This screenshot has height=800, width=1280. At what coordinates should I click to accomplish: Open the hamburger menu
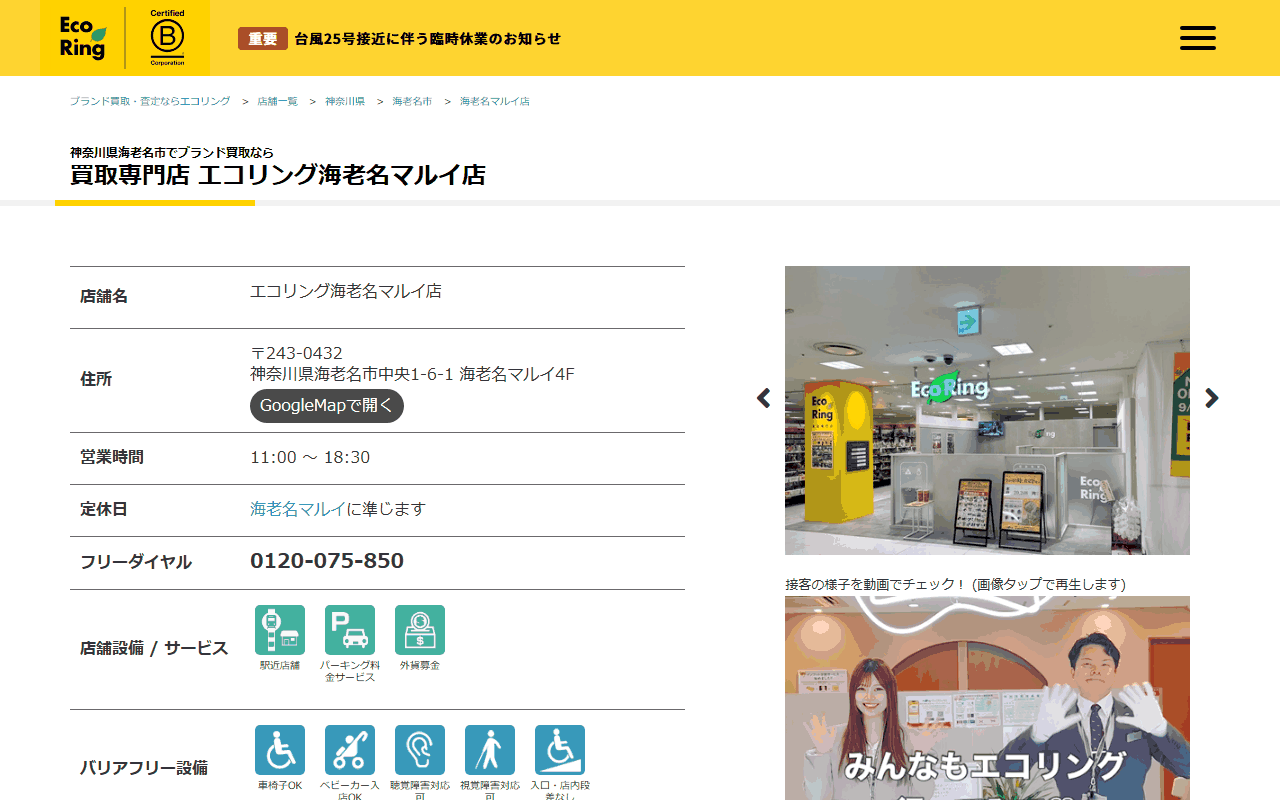(x=1197, y=38)
